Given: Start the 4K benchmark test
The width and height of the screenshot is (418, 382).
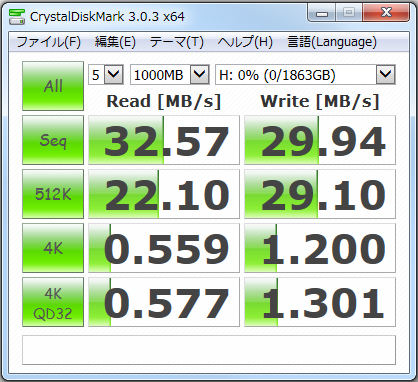Looking at the screenshot, I should (53, 248).
